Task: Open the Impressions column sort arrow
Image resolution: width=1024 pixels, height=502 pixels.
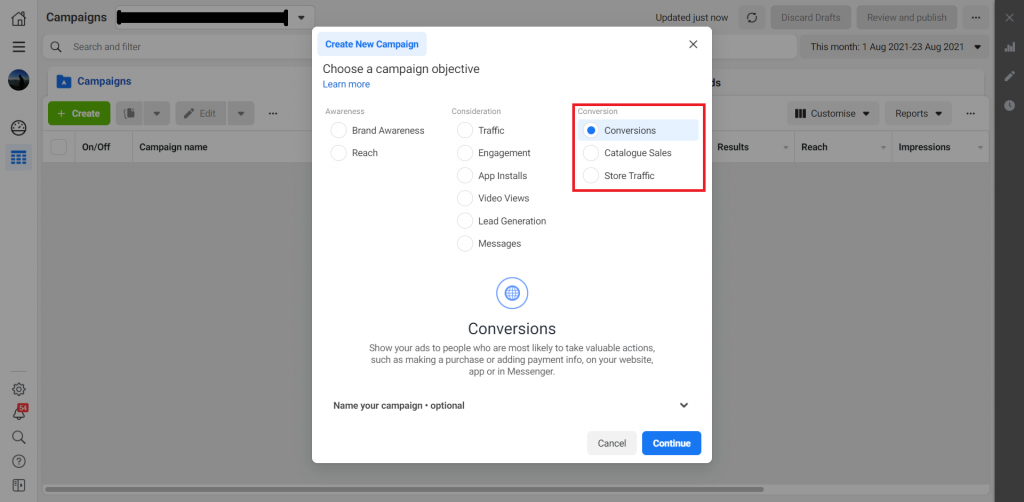Action: (980, 148)
